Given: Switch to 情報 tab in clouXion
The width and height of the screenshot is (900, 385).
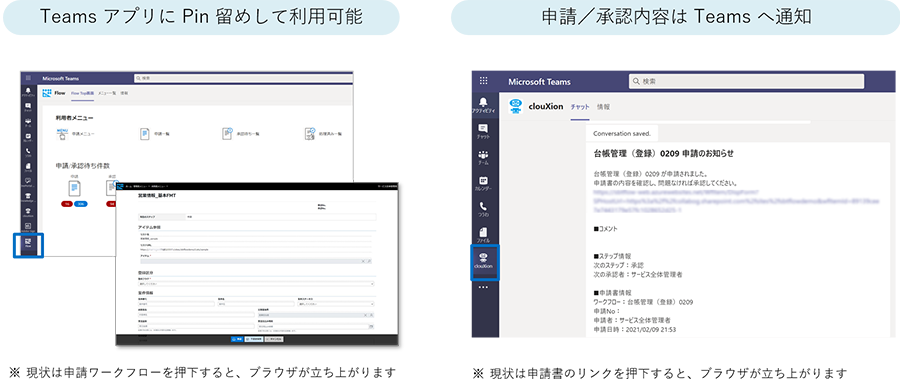Looking at the screenshot, I should (603, 107).
